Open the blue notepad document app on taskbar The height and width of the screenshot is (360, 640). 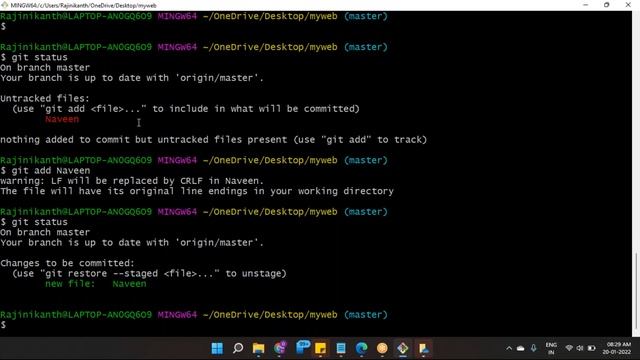(x=341, y=348)
